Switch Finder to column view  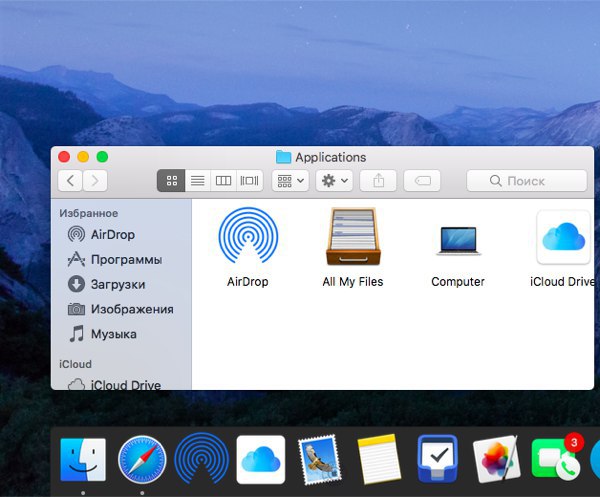pyautogui.click(x=223, y=181)
